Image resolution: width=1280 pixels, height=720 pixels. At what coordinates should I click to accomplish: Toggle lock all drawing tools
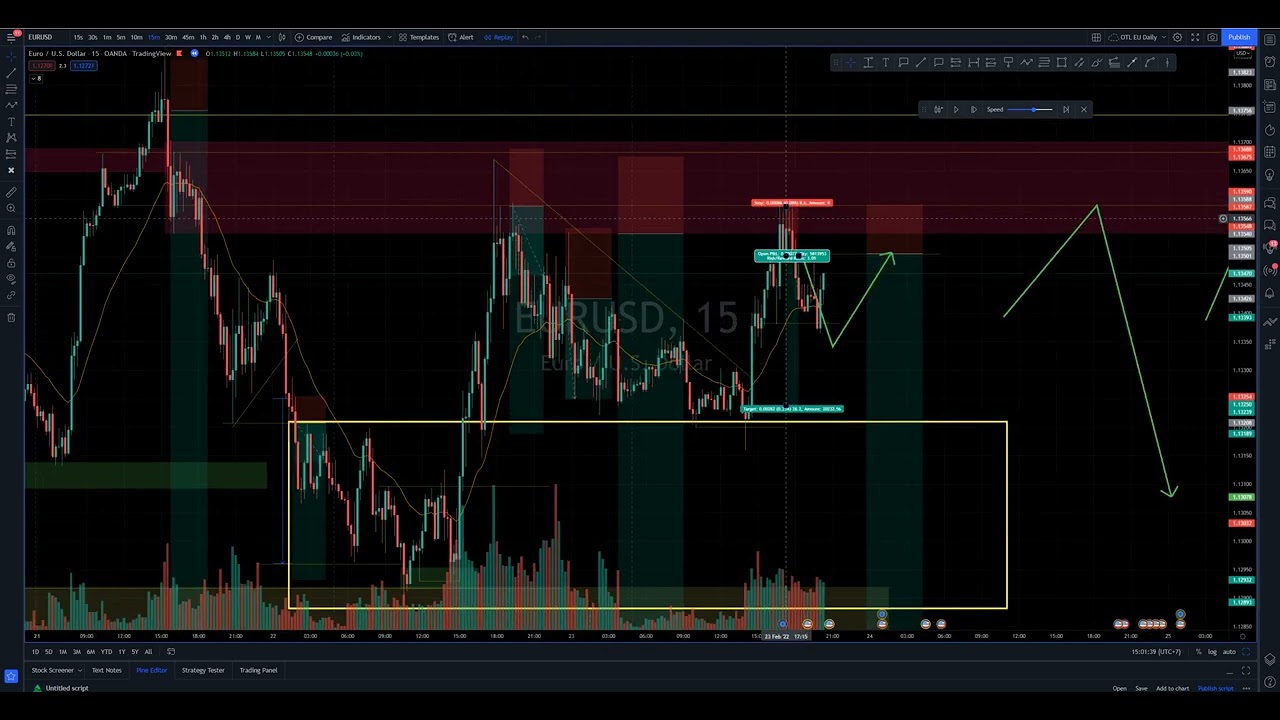pyautogui.click(x=11, y=262)
